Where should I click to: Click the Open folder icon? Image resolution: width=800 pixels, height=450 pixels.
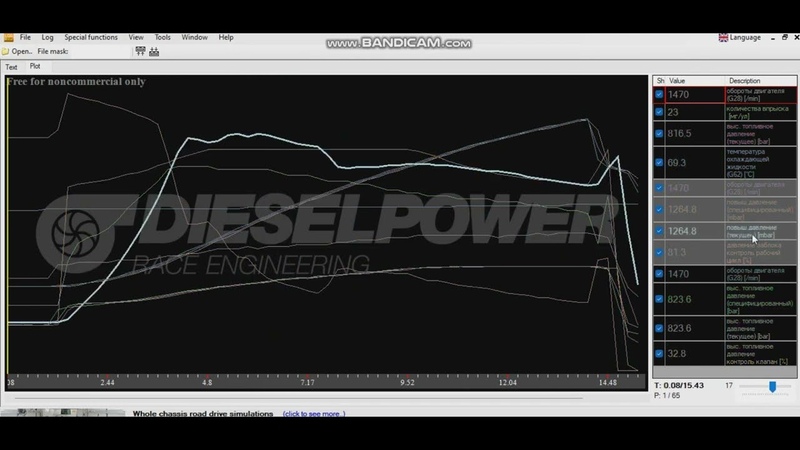6,52
